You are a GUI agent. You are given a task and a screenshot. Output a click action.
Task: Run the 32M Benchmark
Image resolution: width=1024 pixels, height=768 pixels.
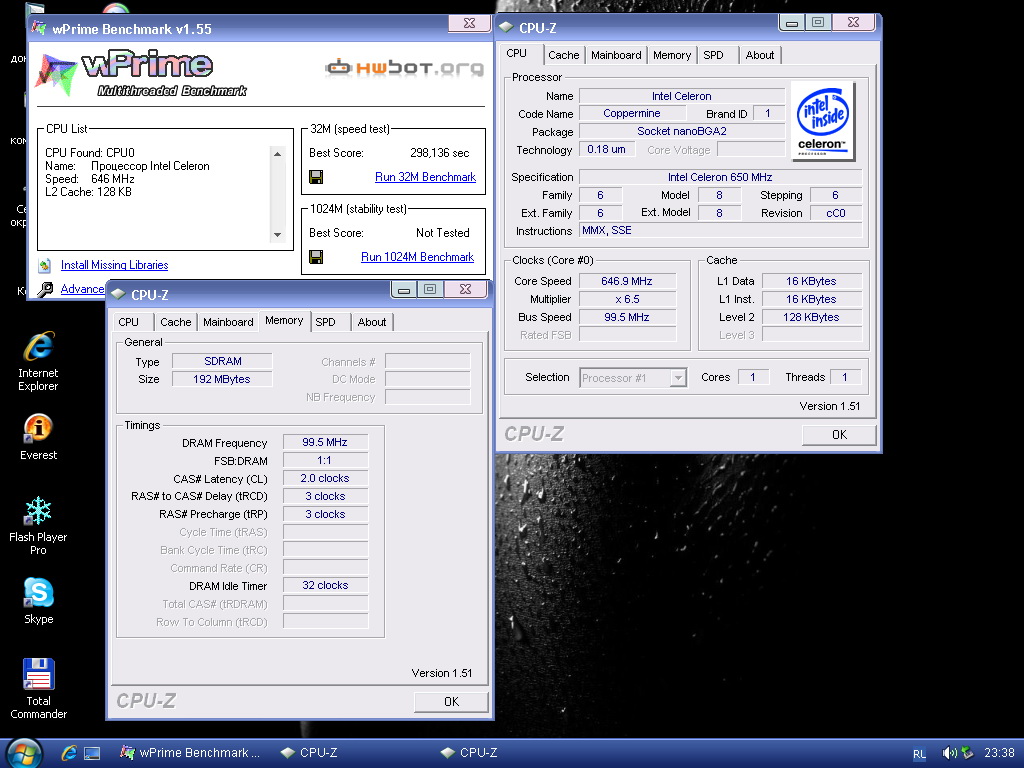click(425, 177)
